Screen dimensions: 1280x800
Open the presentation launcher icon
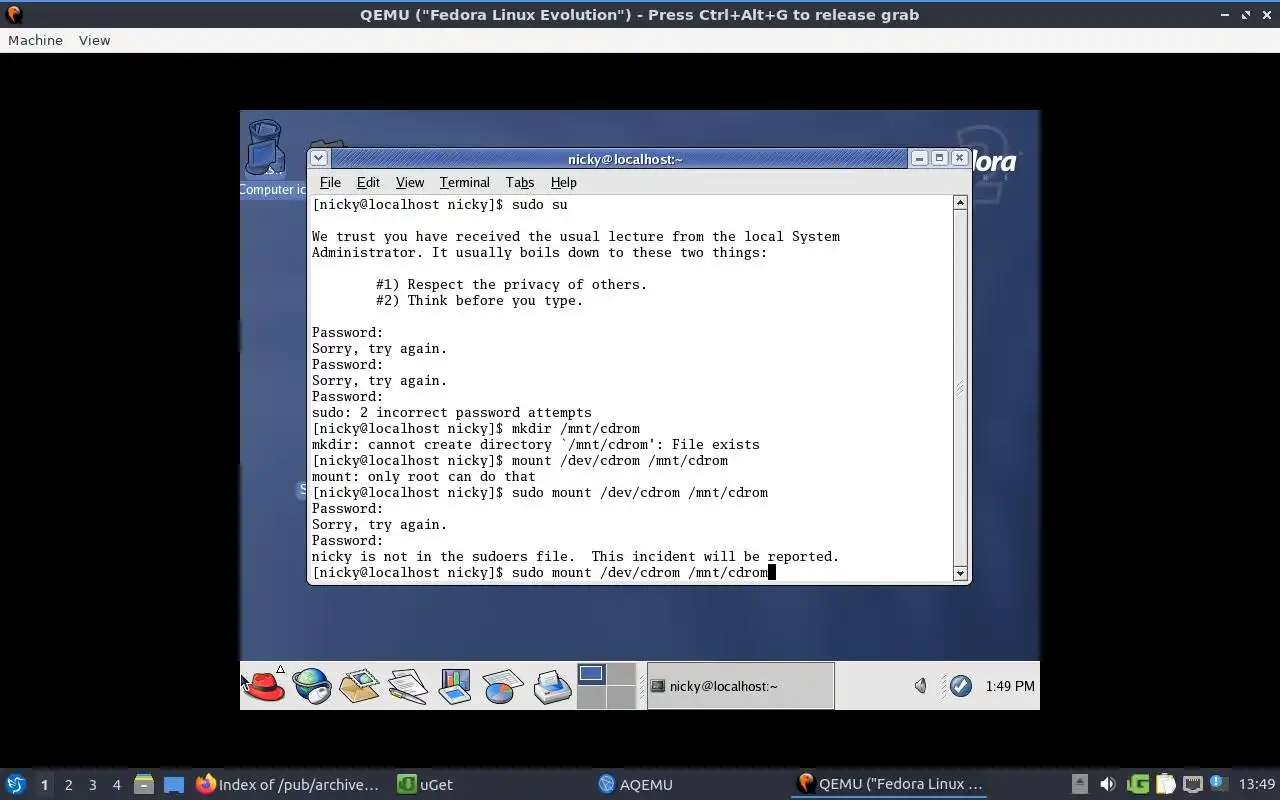tap(455, 686)
